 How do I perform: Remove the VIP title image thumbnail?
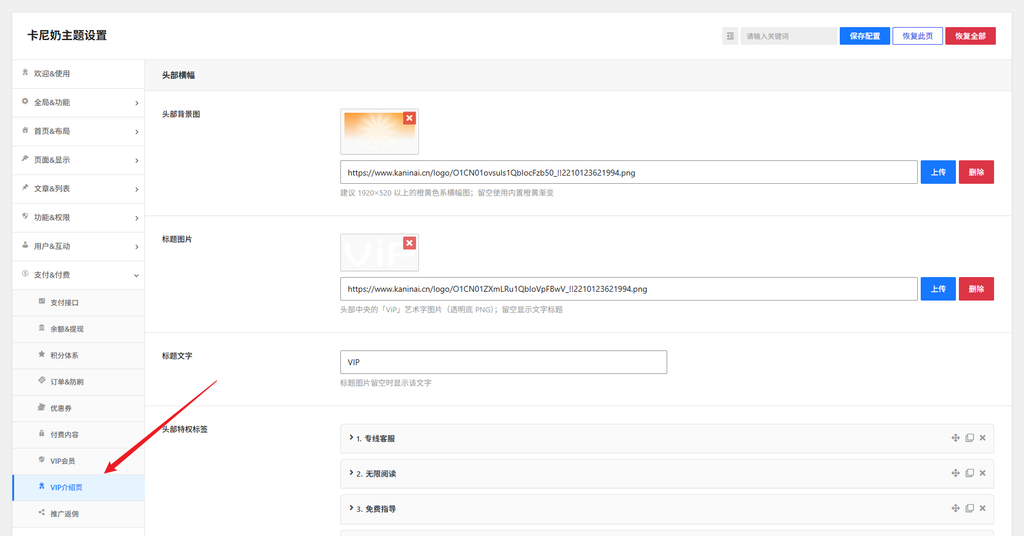pos(409,243)
